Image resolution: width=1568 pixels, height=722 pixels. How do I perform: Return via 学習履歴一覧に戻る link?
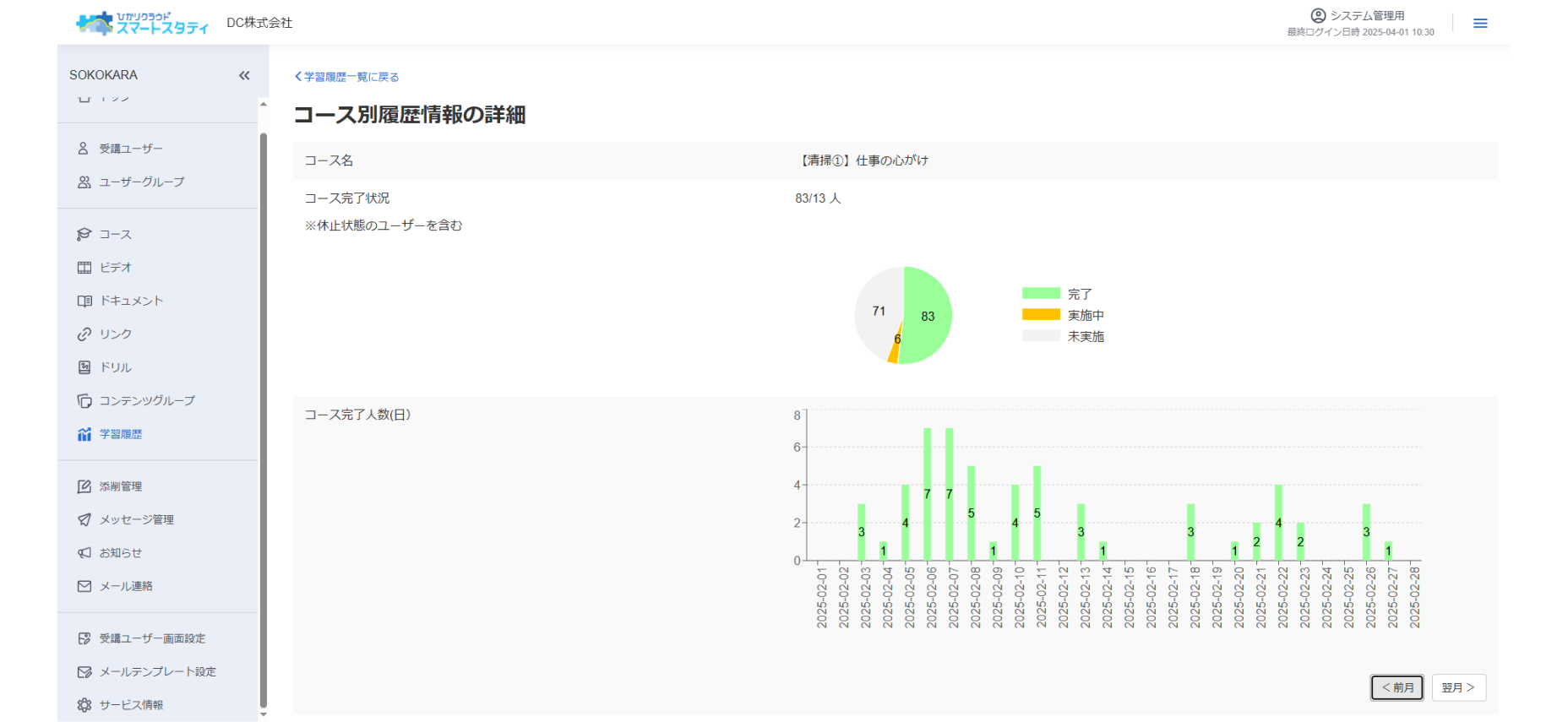pos(347,77)
